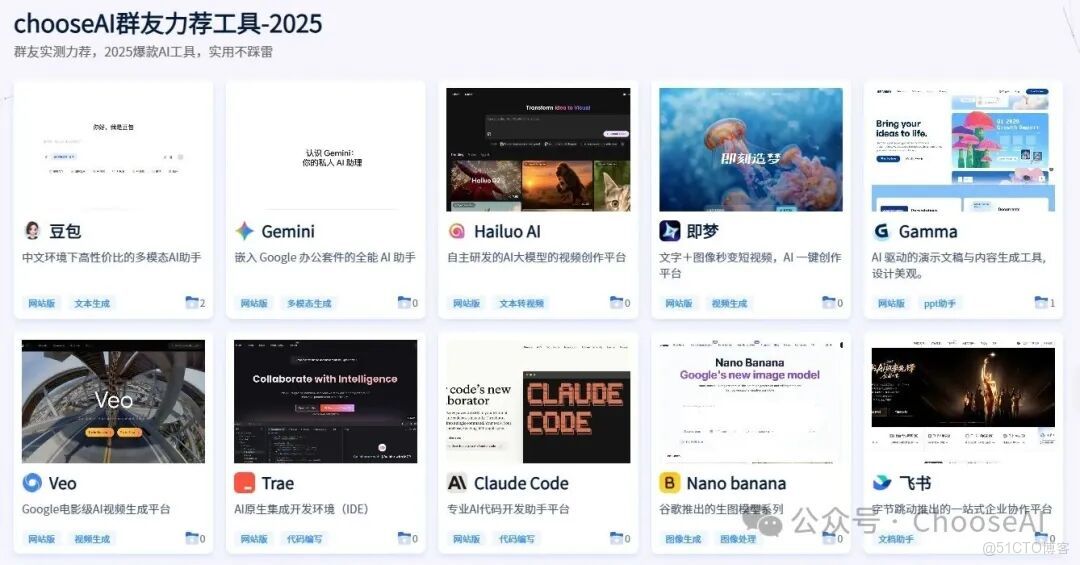Viewport: 1080px width, 565px height.
Task: Select the 网站版 tag on Veo card
Action: (41, 539)
